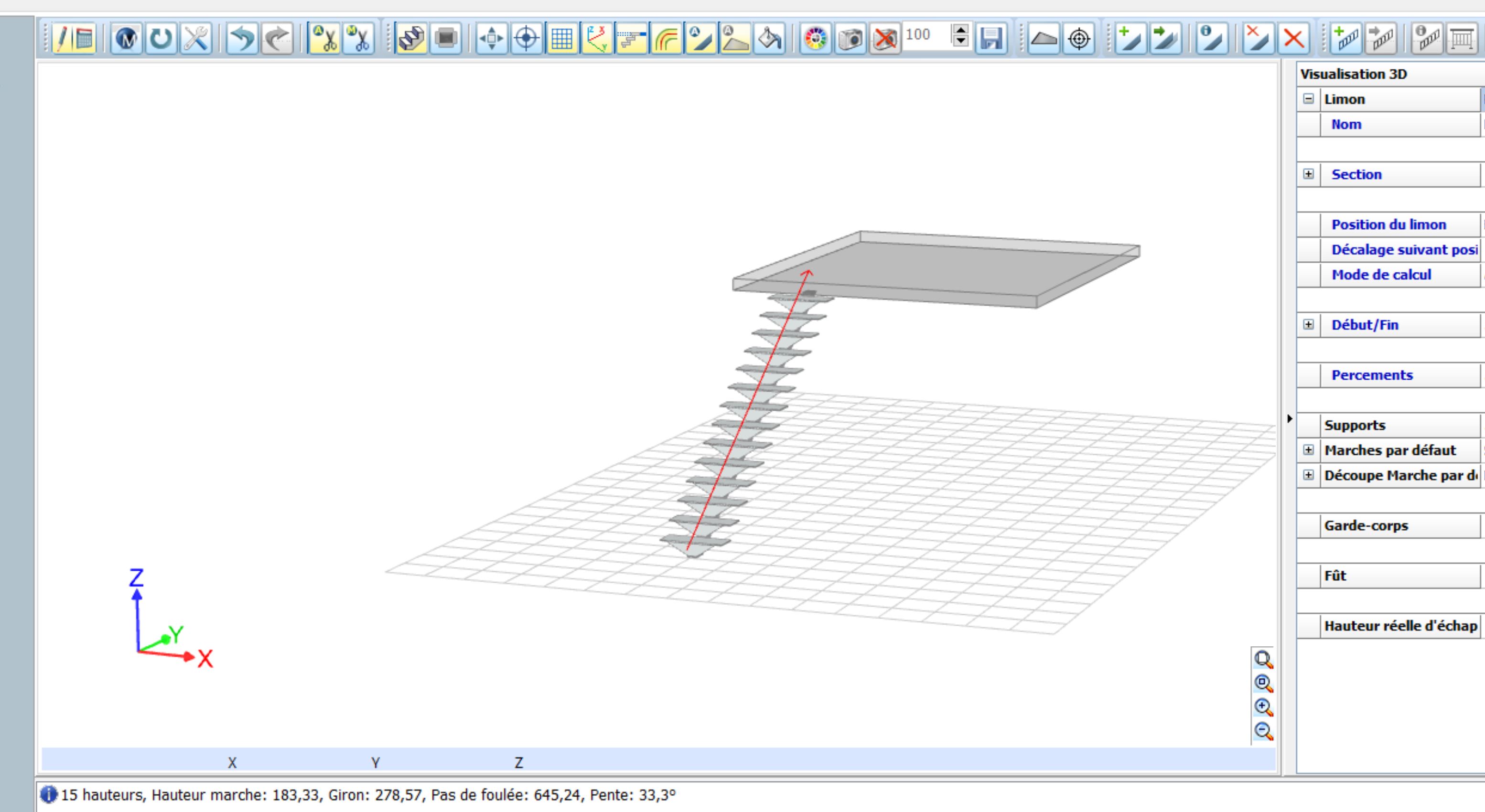The image size is (1485, 812).
Task: Click the pencil and calculator toolbar icon
Action: click(x=74, y=39)
